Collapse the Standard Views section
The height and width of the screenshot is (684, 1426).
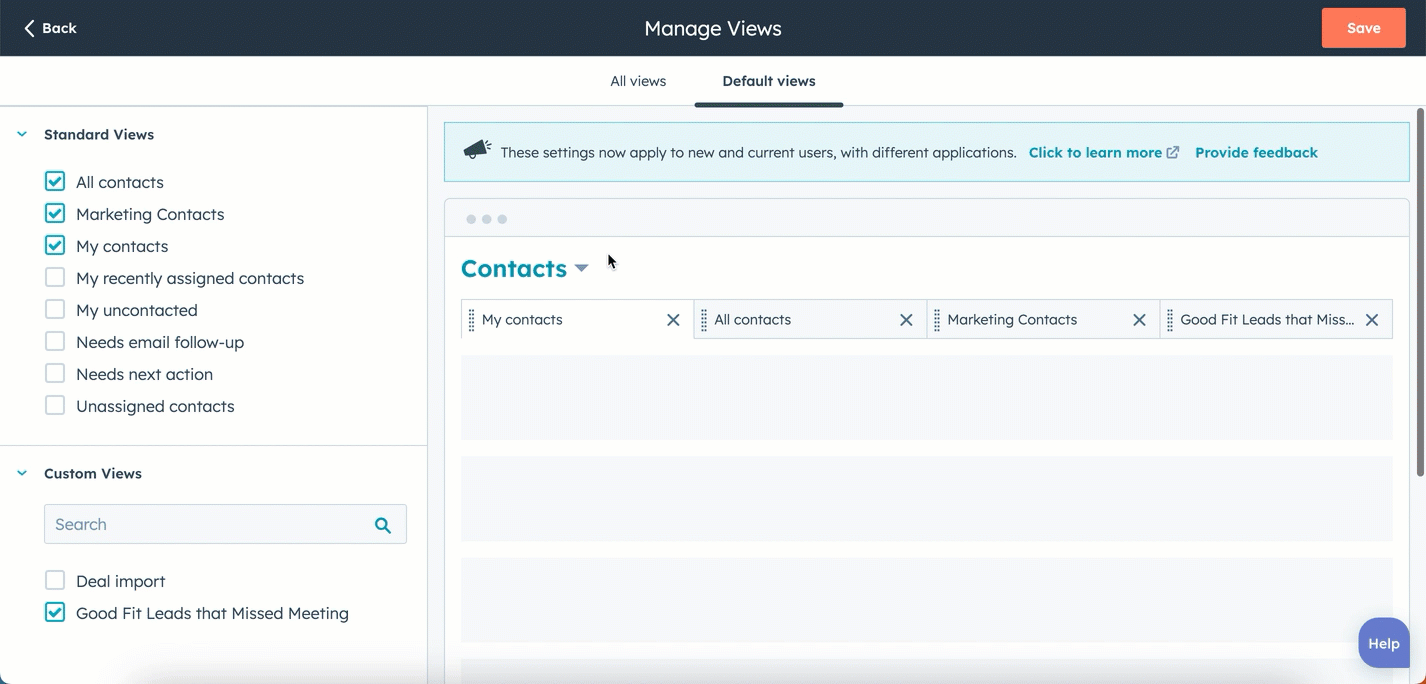coord(22,134)
